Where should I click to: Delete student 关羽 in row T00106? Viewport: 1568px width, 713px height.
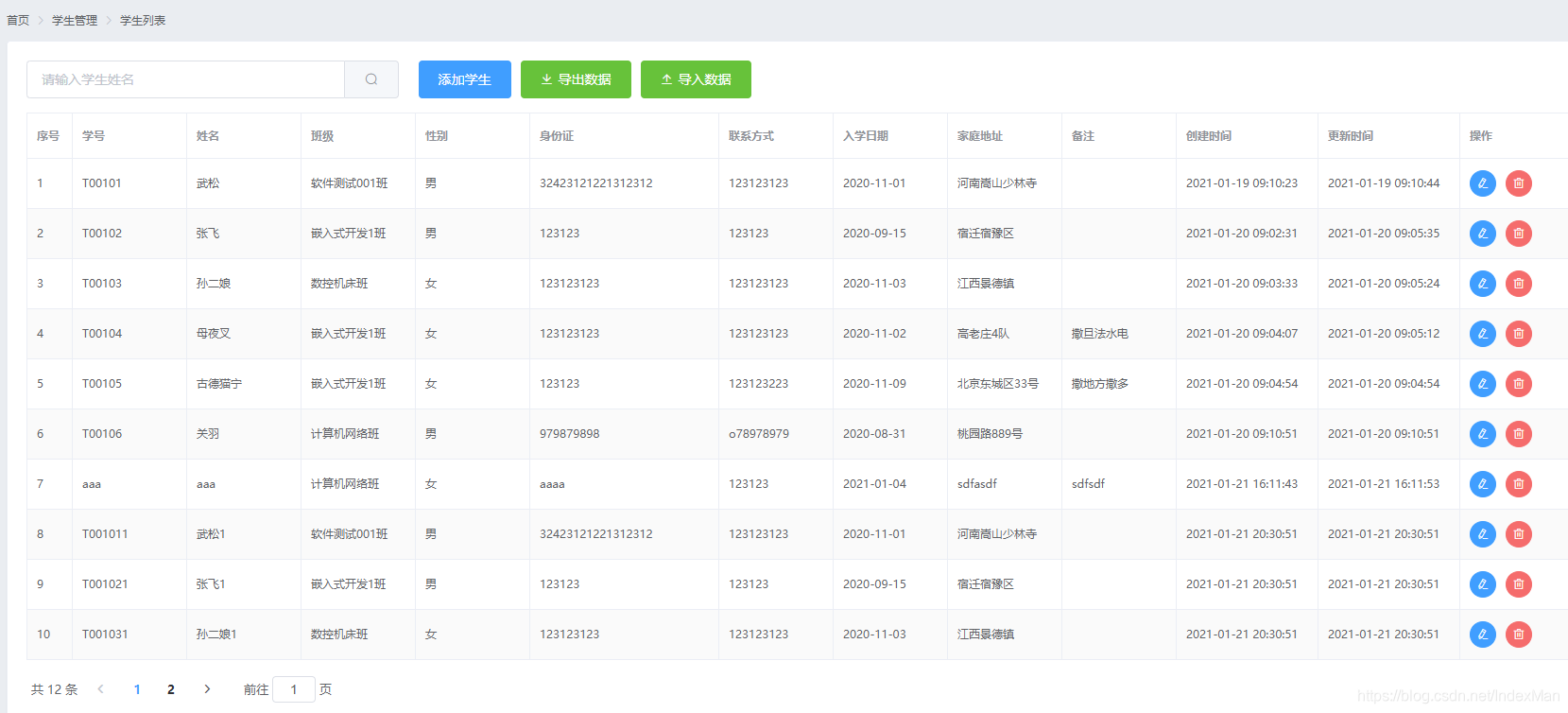1519,434
